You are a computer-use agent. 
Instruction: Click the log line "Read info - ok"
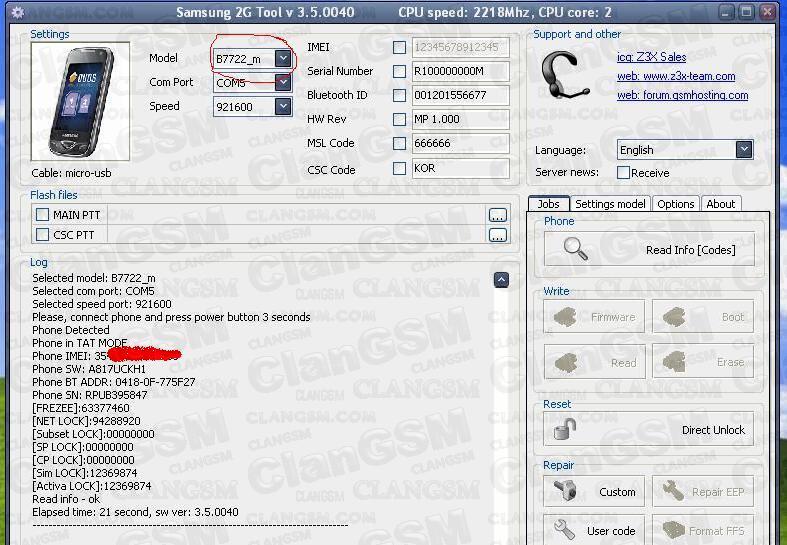click(x=66, y=499)
